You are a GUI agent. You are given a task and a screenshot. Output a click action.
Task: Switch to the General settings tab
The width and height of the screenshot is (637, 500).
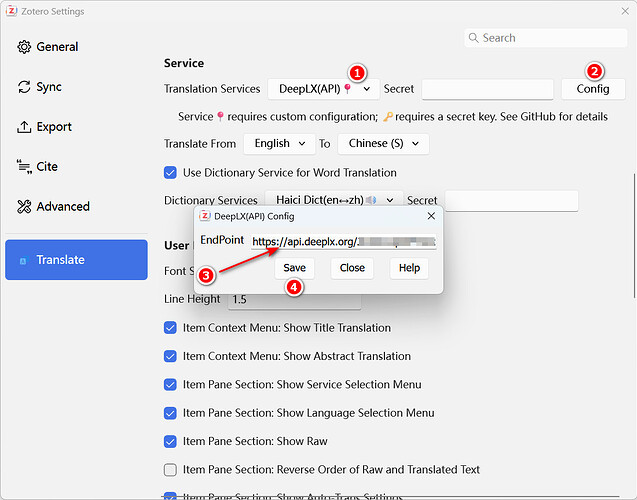pos(57,47)
